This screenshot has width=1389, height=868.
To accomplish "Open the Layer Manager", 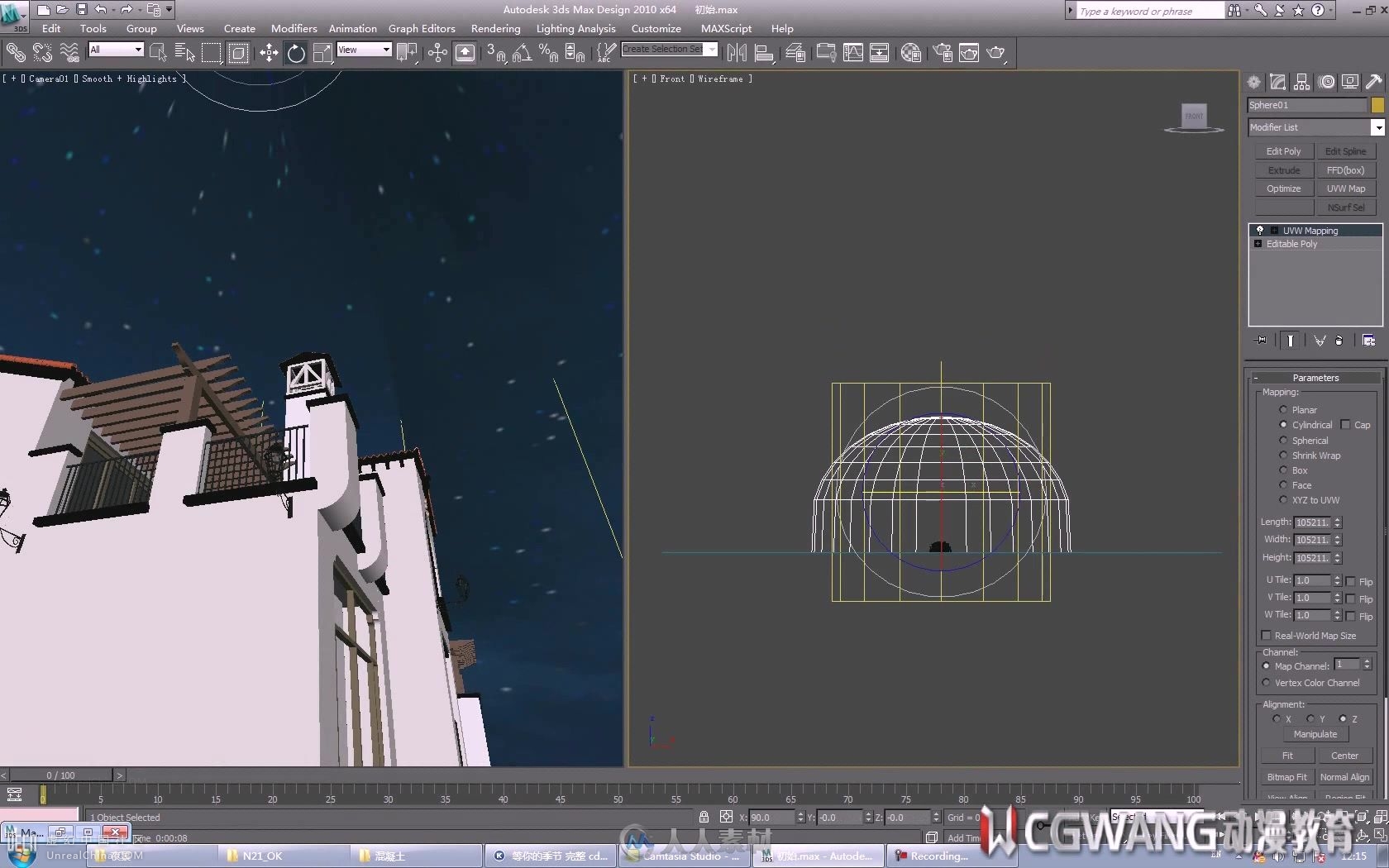I will (x=795, y=53).
